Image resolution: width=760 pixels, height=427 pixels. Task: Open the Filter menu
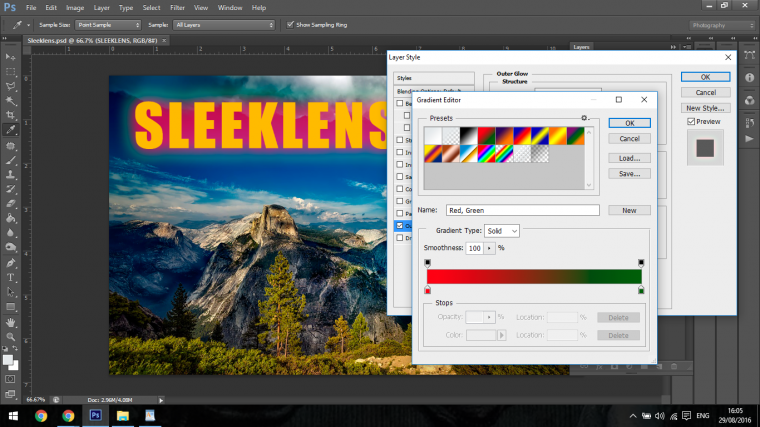pyautogui.click(x=177, y=8)
